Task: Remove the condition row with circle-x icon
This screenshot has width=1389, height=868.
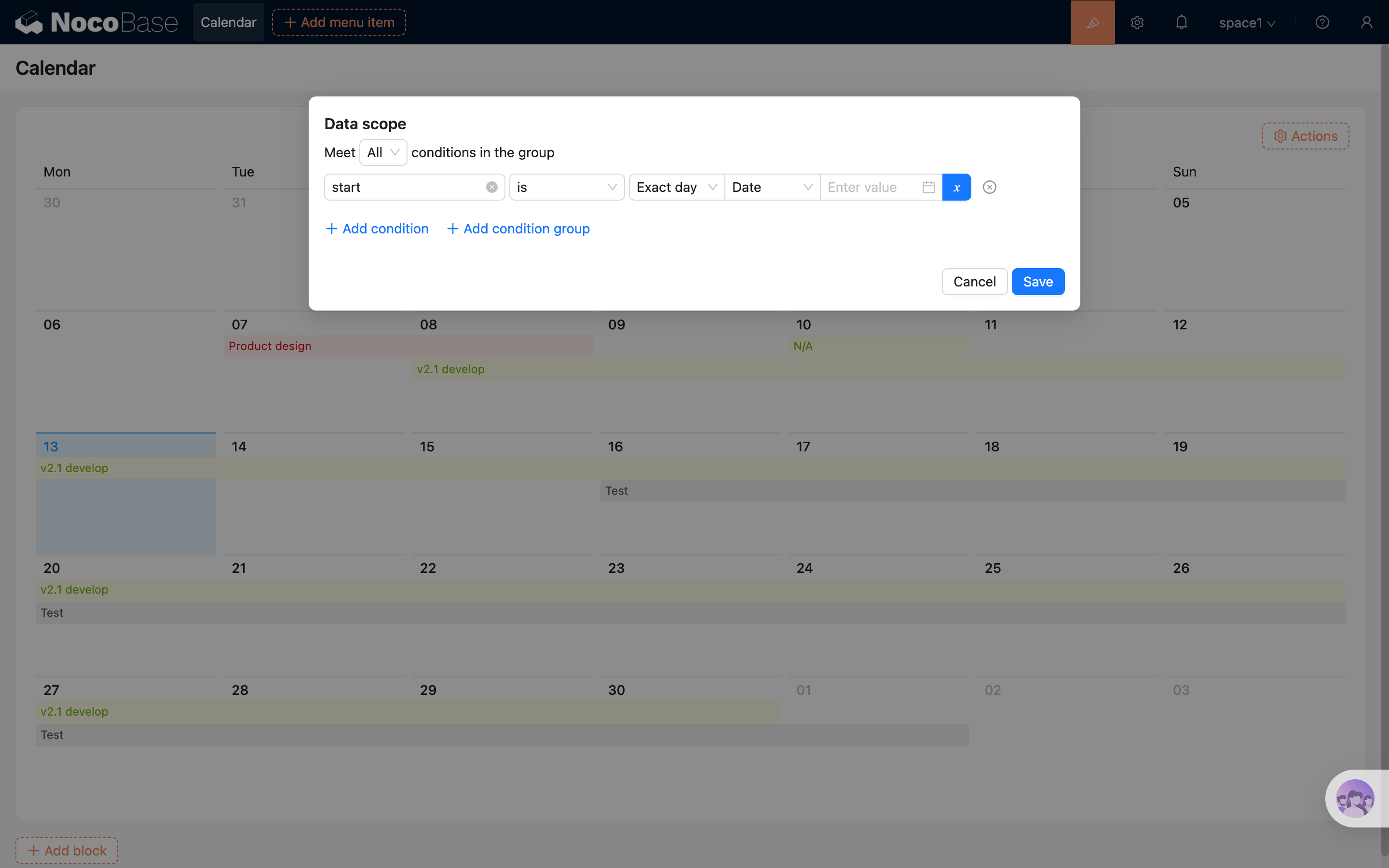Action: pyautogui.click(x=989, y=187)
